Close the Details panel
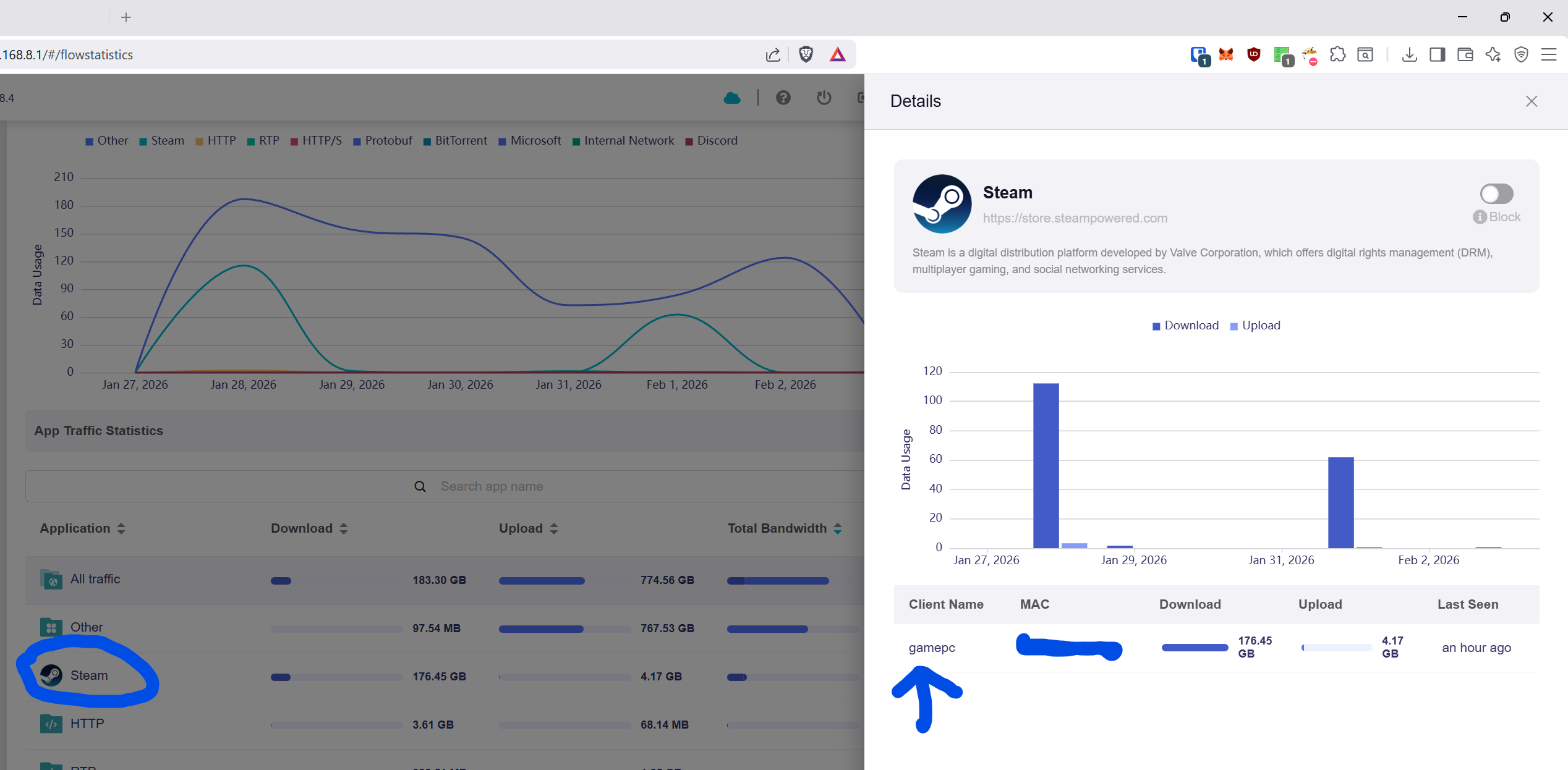 coord(1531,101)
